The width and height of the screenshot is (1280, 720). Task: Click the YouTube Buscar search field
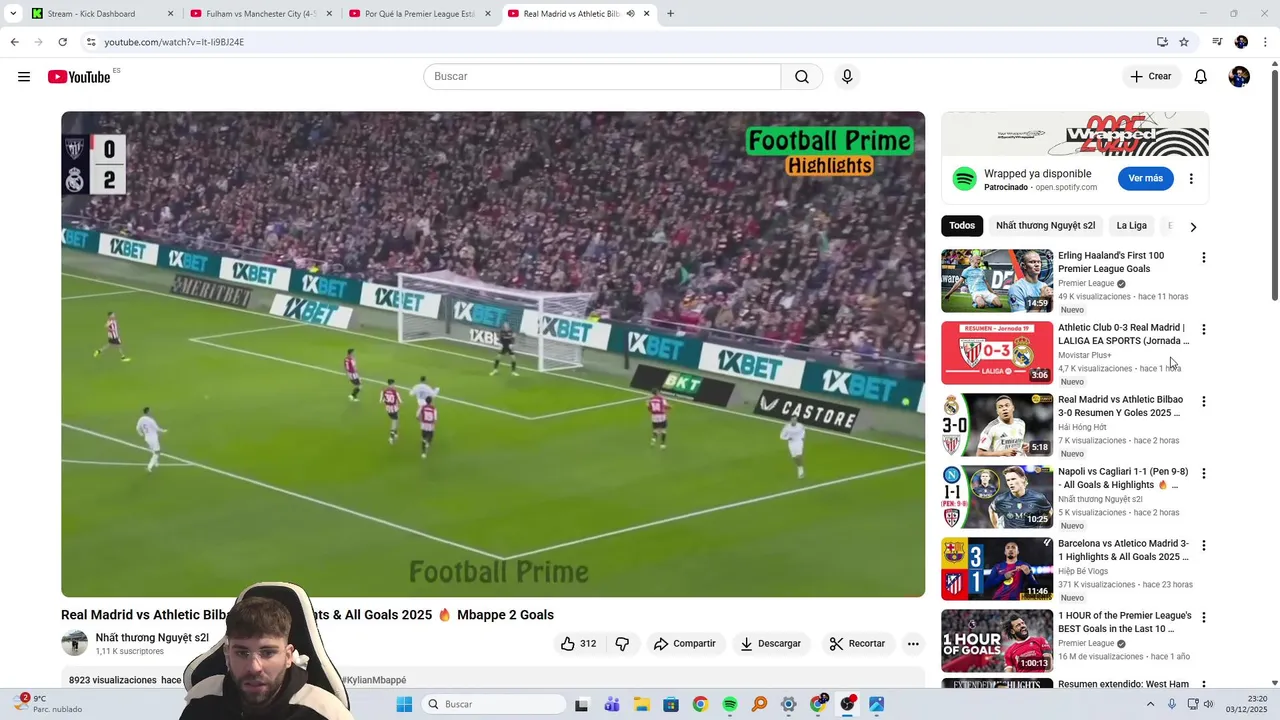[602, 77]
